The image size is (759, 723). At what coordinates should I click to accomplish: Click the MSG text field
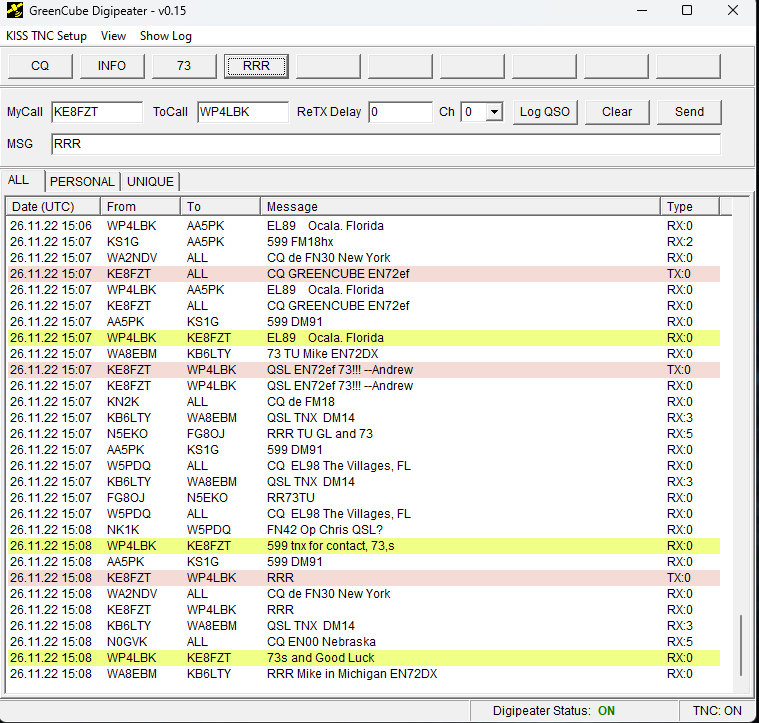386,144
